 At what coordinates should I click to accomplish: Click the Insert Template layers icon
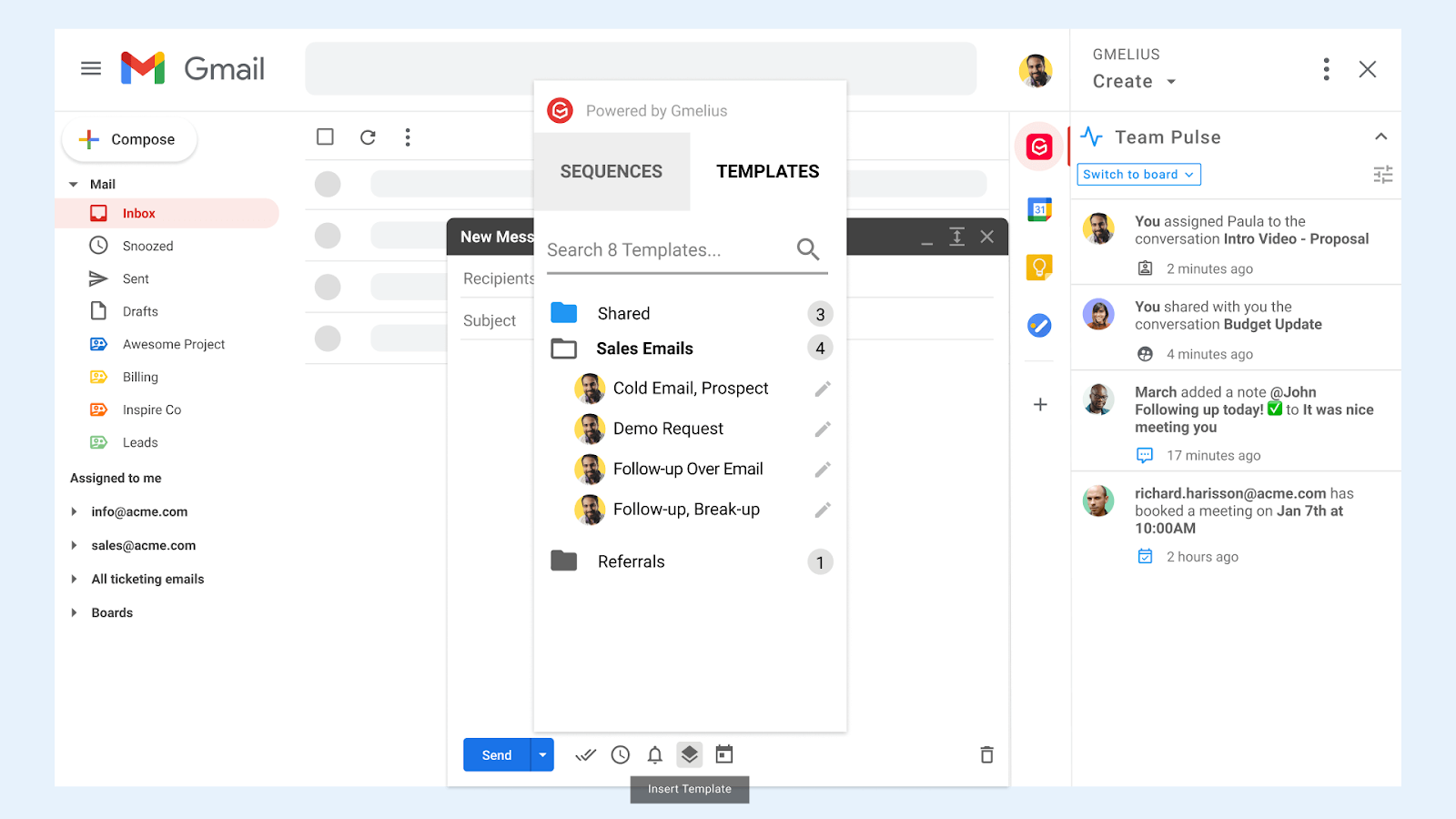pyautogui.click(x=690, y=754)
